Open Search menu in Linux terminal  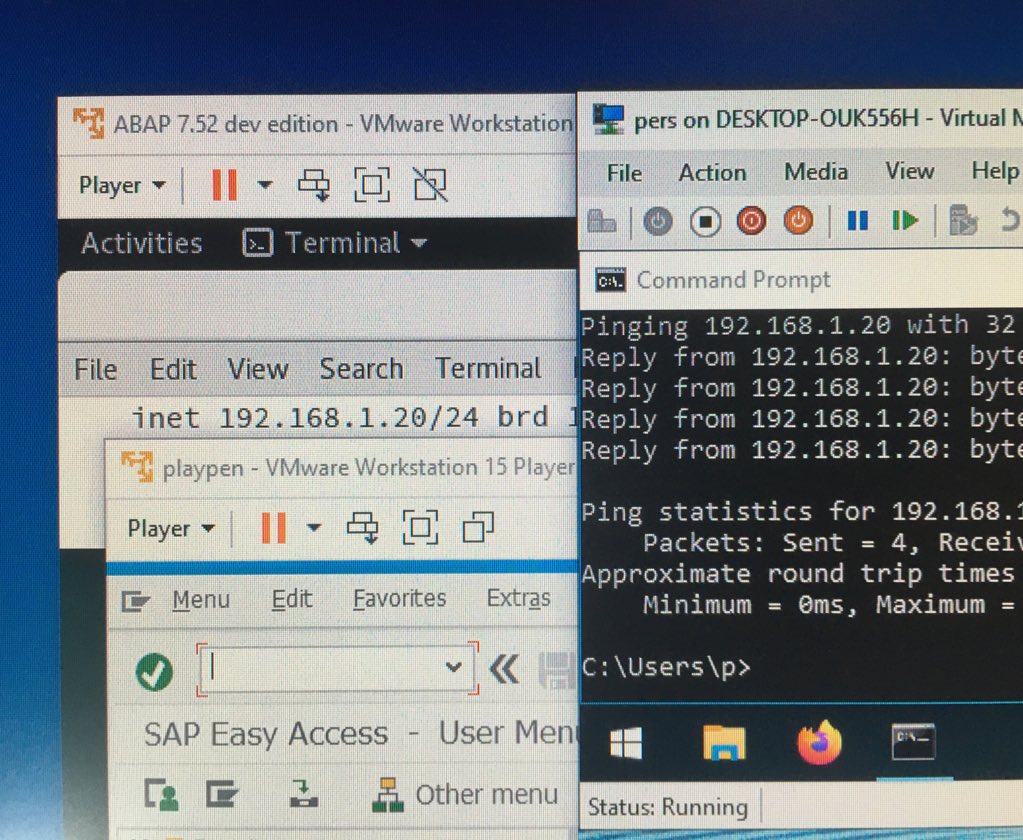(361, 369)
